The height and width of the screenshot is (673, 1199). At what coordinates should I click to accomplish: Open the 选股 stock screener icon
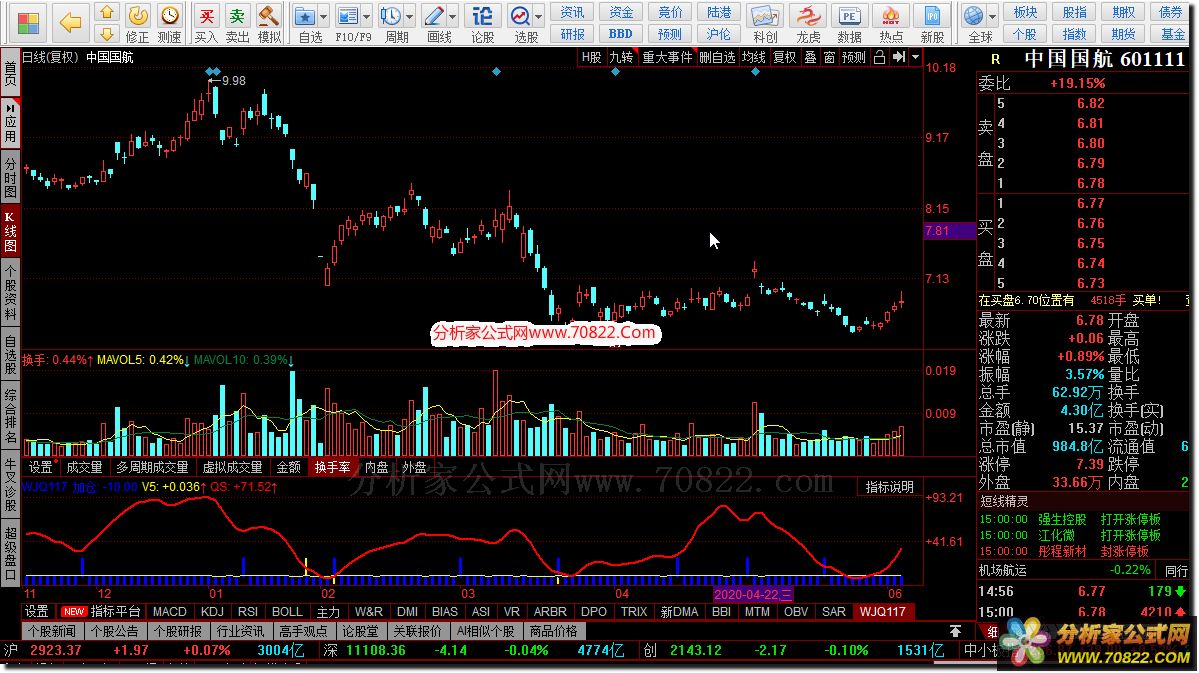(520, 16)
